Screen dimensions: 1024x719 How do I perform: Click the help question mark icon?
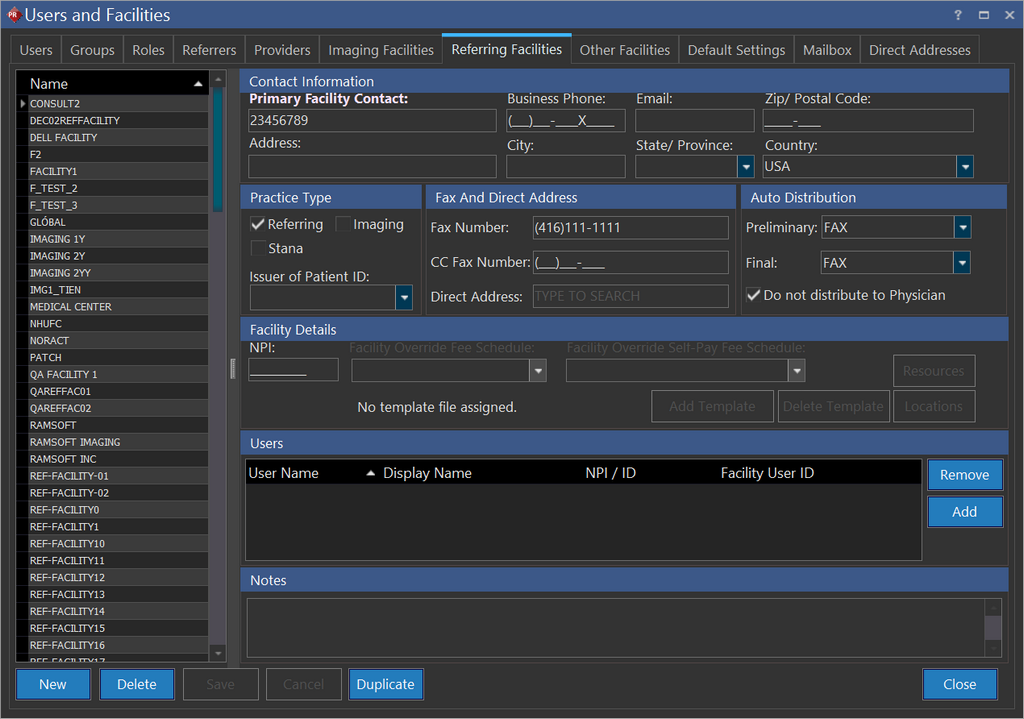pos(958,15)
